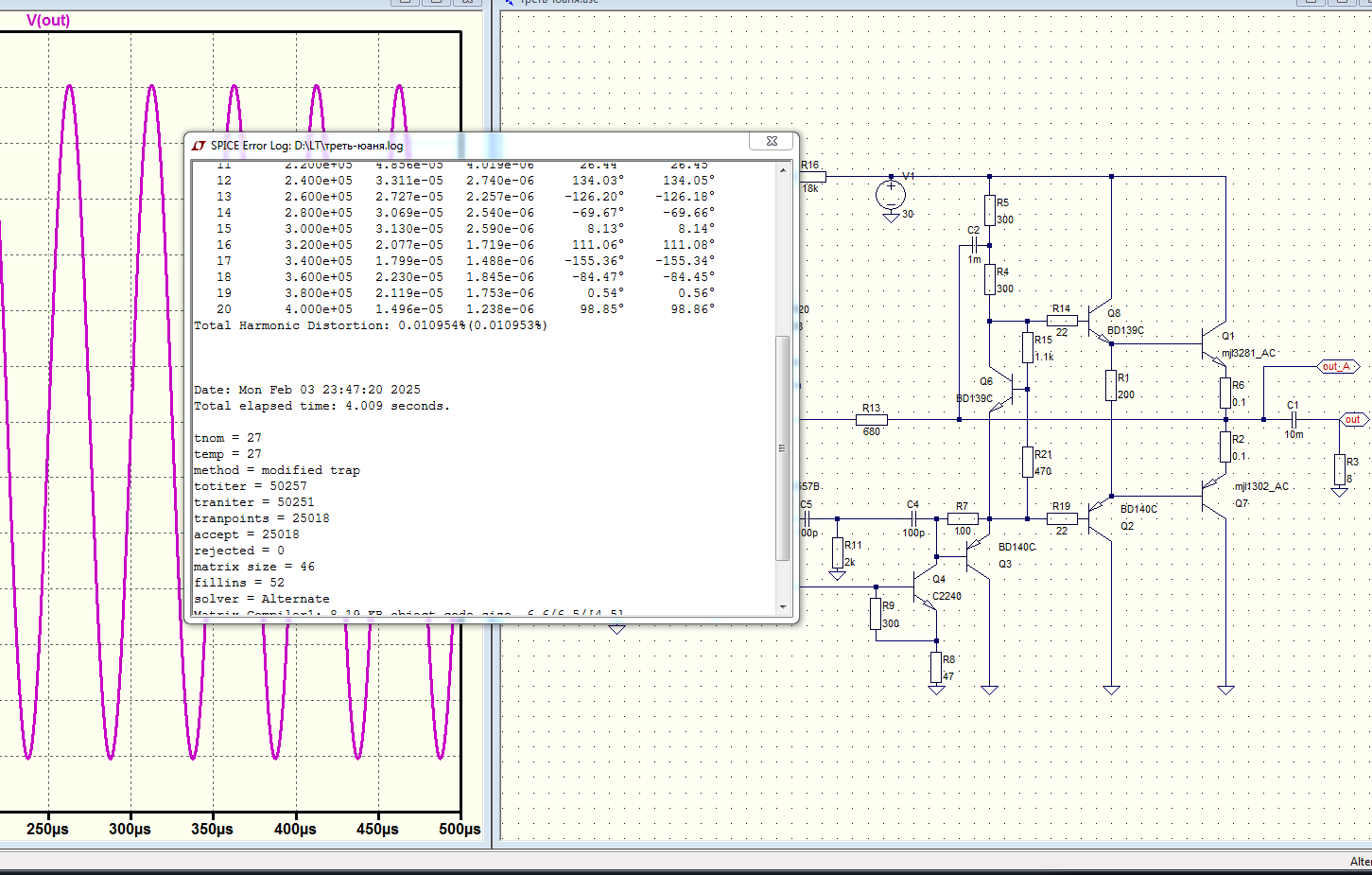Close the SPICE Error Log window
The height and width of the screenshot is (875, 1372).
tap(772, 141)
